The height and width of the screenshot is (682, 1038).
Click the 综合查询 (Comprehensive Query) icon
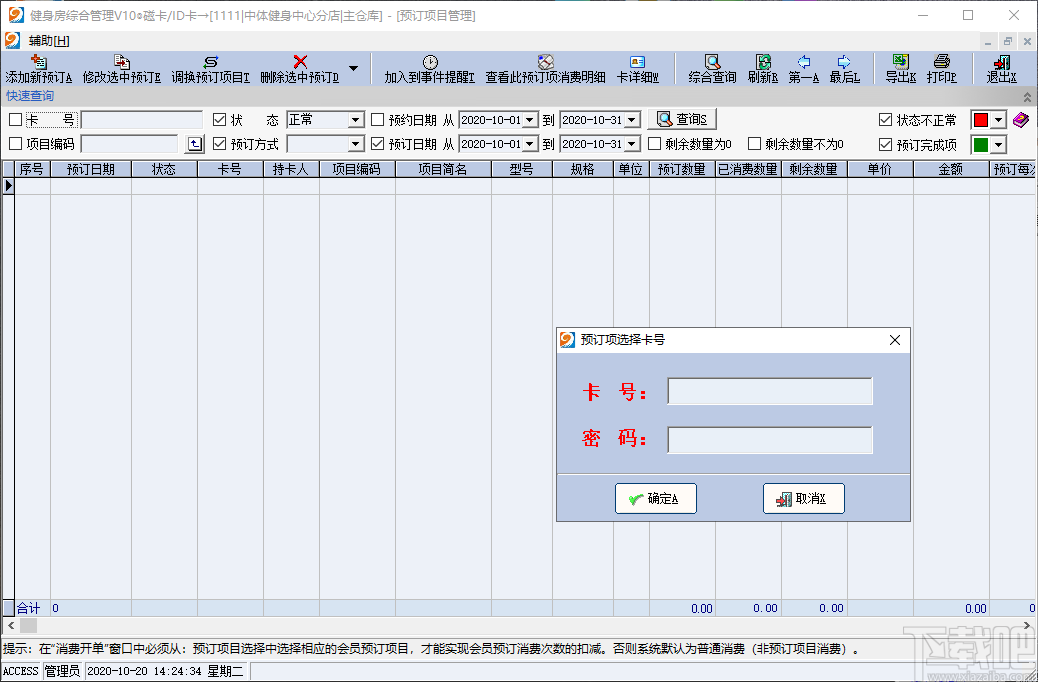point(712,68)
